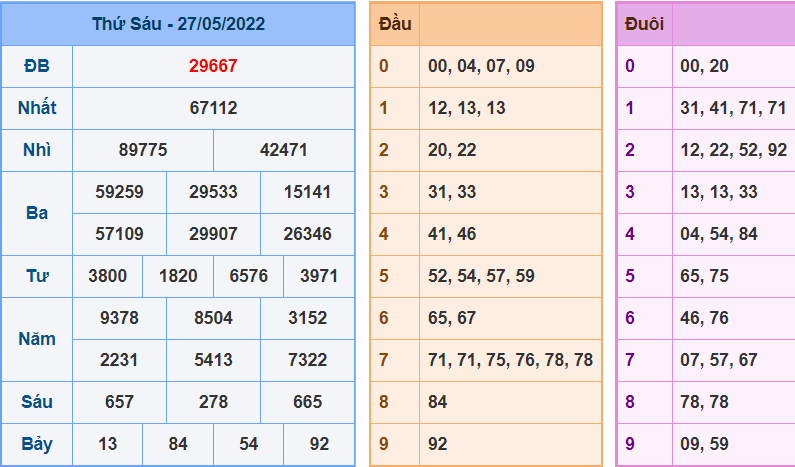Click number 92 in the Bảy row
This screenshot has width=795, height=467.
(319, 445)
